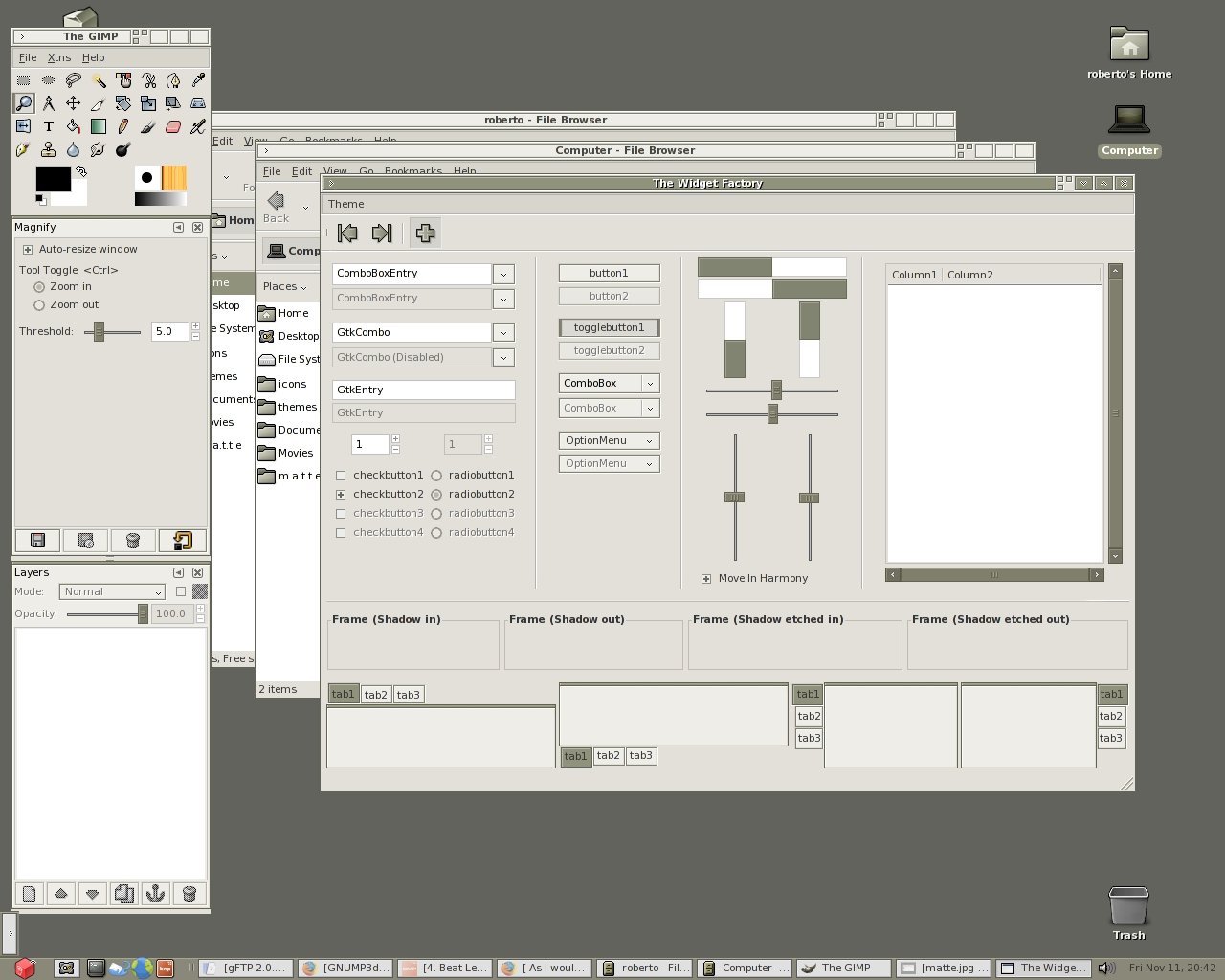This screenshot has height=980, width=1225.
Task: Switch to tab2 in top-left notebook
Action: [376, 695]
